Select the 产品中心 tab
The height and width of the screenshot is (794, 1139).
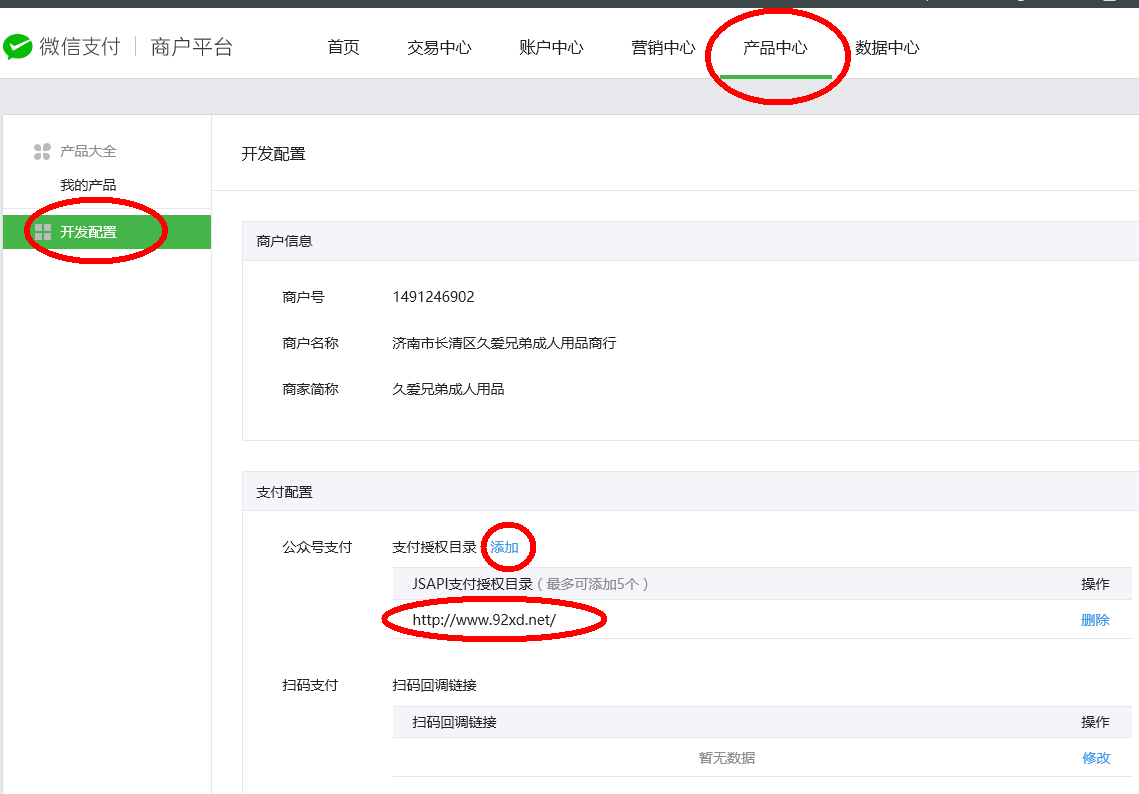(x=775, y=47)
